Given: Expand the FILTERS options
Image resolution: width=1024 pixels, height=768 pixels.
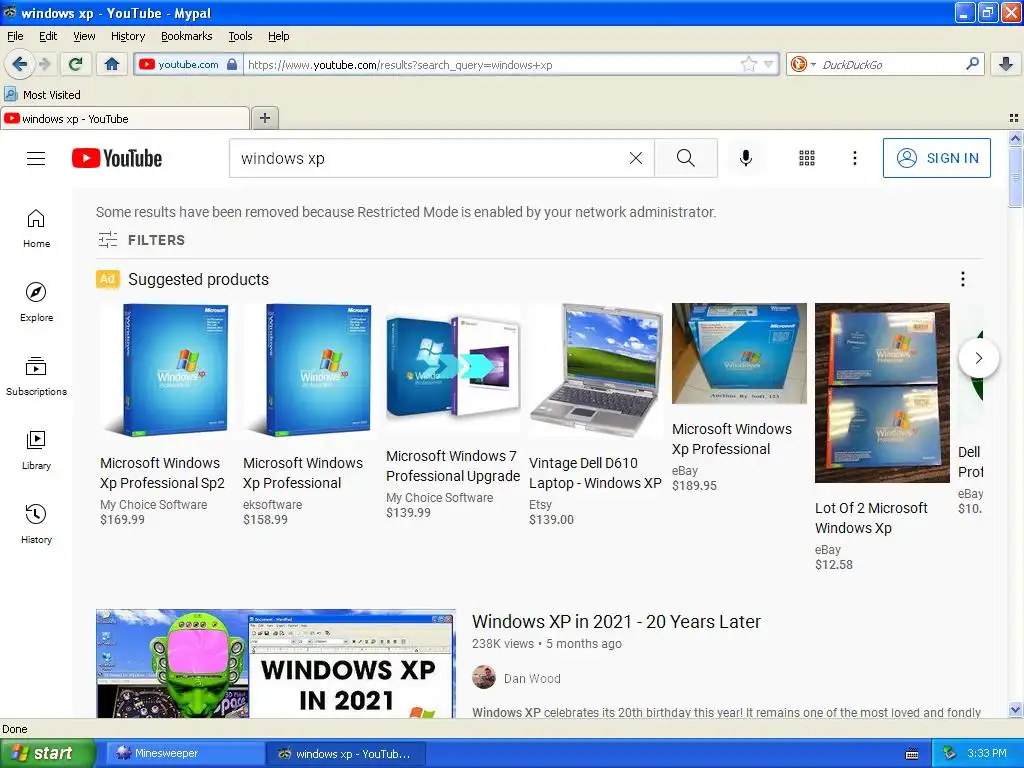Looking at the screenshot, I should (x=141, y=240).
